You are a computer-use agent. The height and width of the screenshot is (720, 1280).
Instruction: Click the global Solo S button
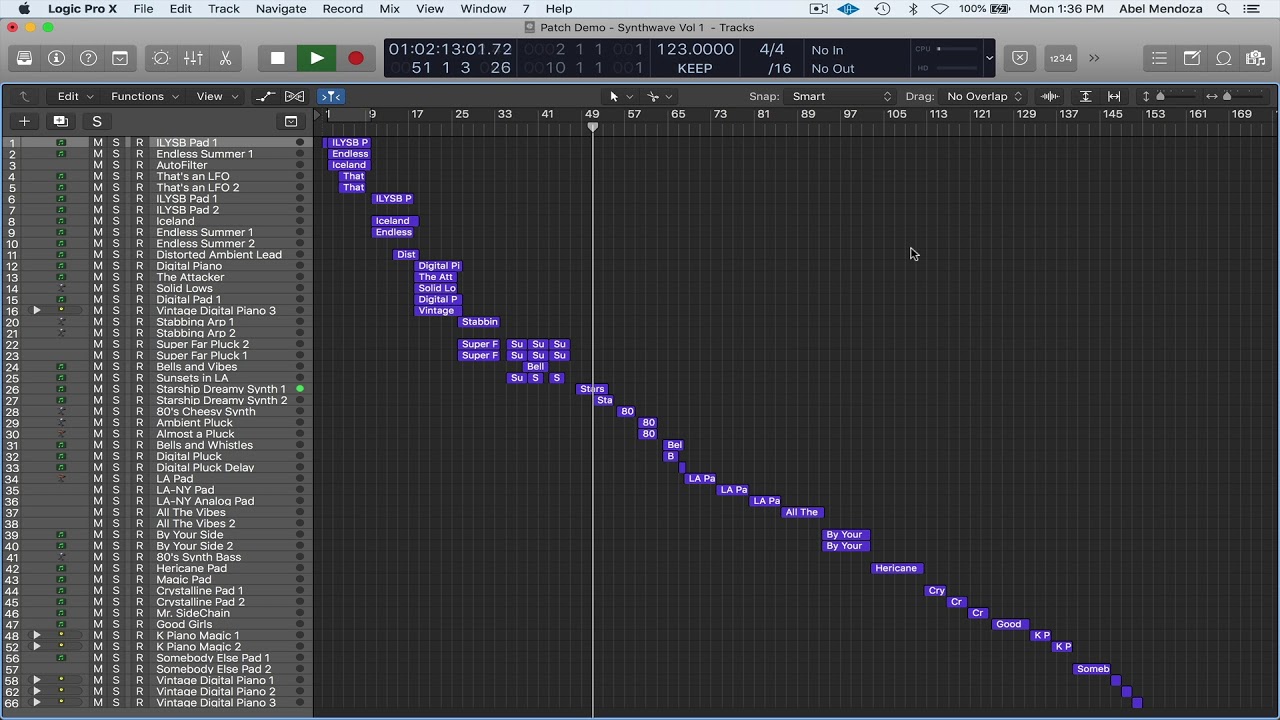(x=97, y=121)
